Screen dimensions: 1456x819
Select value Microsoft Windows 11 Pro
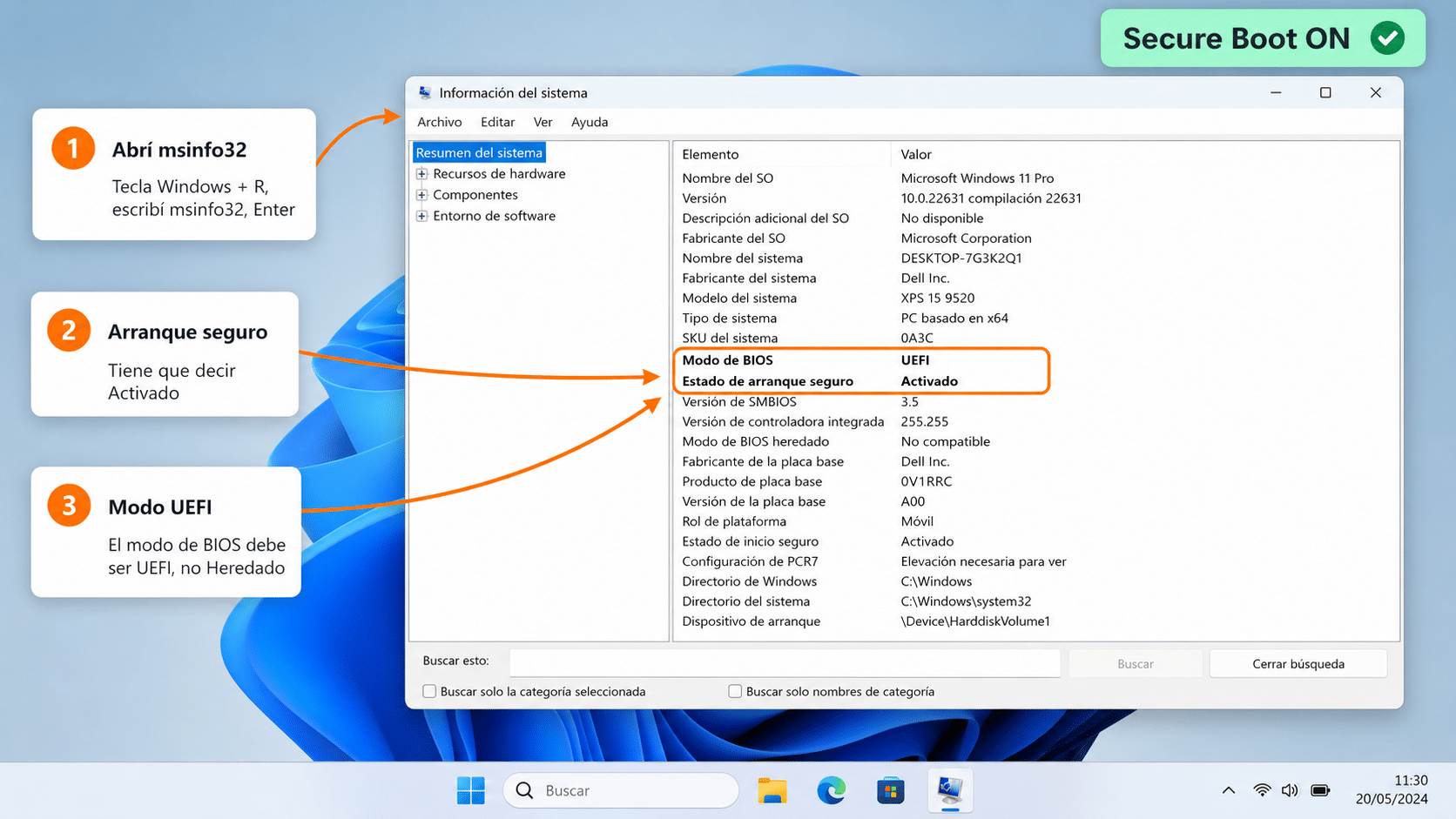[x=977, y=178]
